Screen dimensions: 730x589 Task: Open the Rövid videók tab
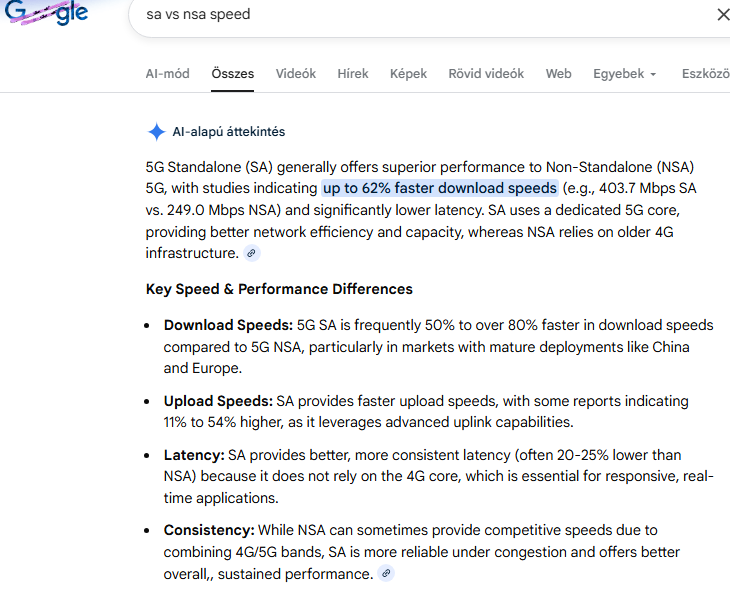[x=486, y=74]
